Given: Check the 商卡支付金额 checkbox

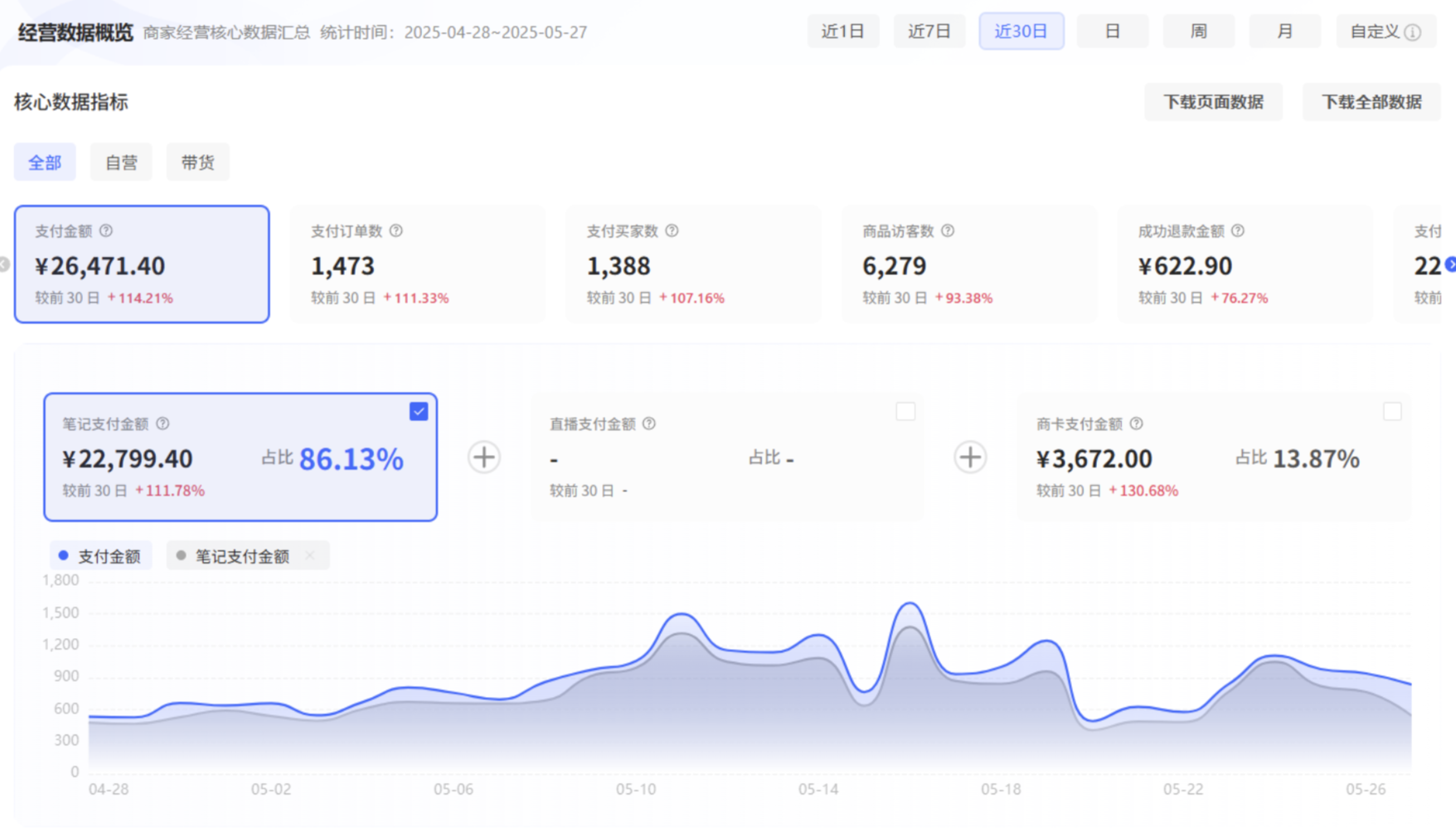Looking at the screenshot, I should (1392, 412).
